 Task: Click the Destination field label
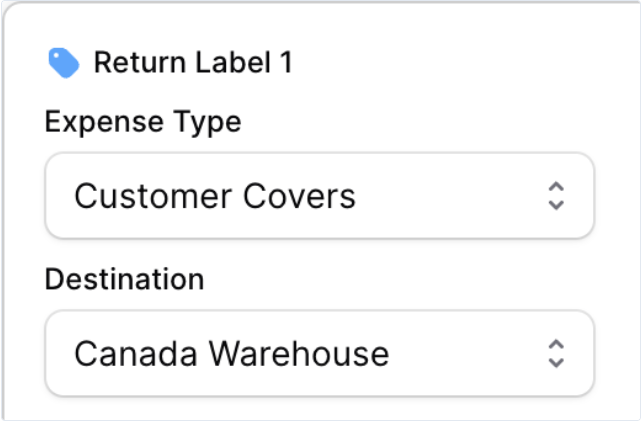124,279
